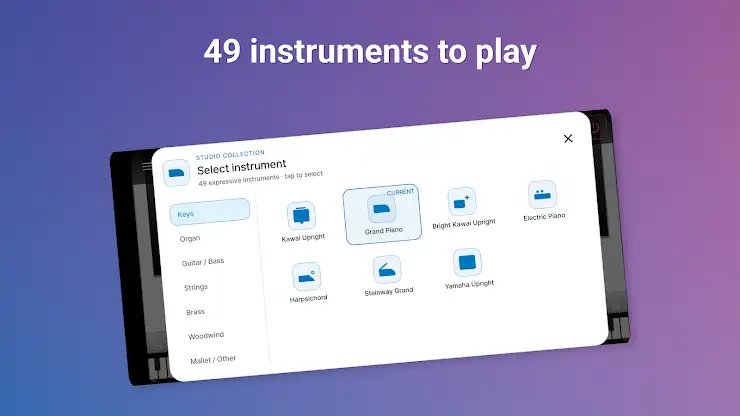Viewport: 740px width, 416px height.
Task: Open the hamburger menu behind the dialog
Action: tap(146, 166)
